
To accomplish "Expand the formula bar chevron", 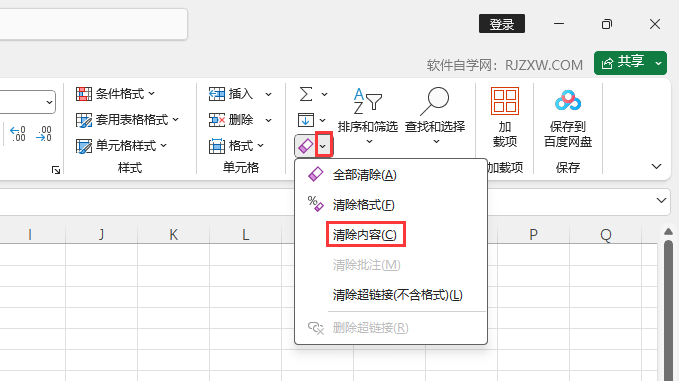I will click(x=661, y=200).
